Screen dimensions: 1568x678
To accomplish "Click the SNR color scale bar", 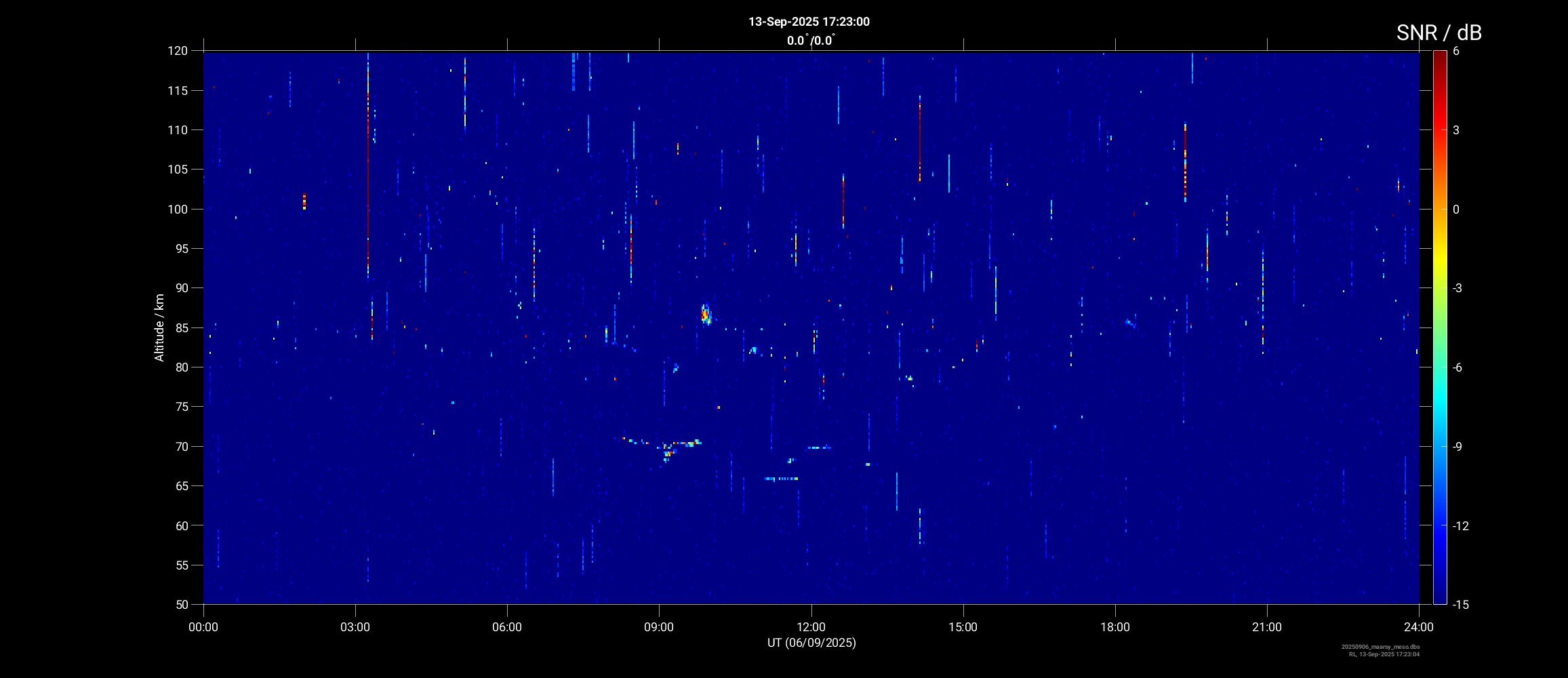I will 1439,327.
